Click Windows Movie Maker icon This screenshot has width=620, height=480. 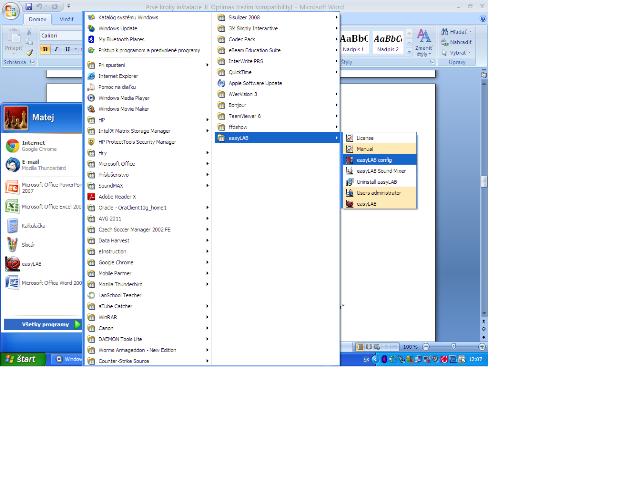(x=91, y=109)
